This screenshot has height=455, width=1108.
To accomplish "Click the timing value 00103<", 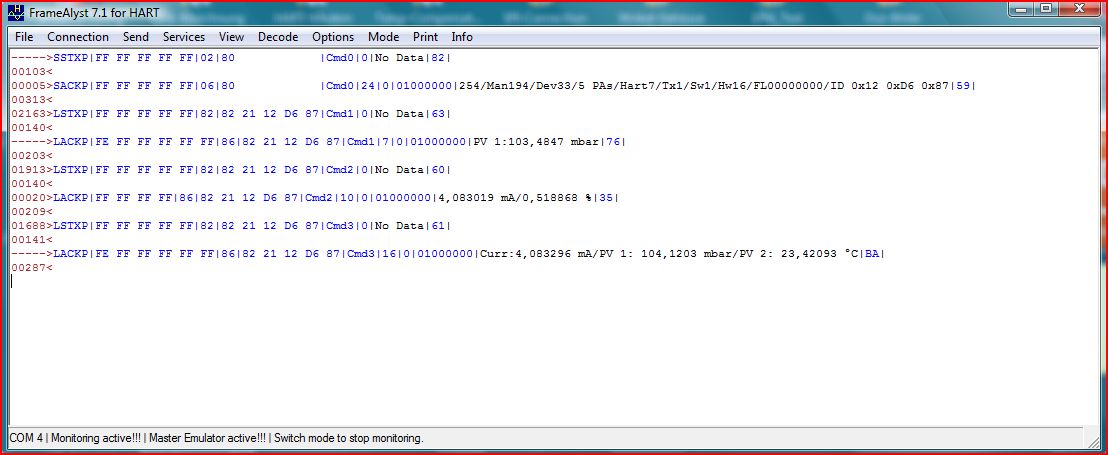I will tap(32, 72).
